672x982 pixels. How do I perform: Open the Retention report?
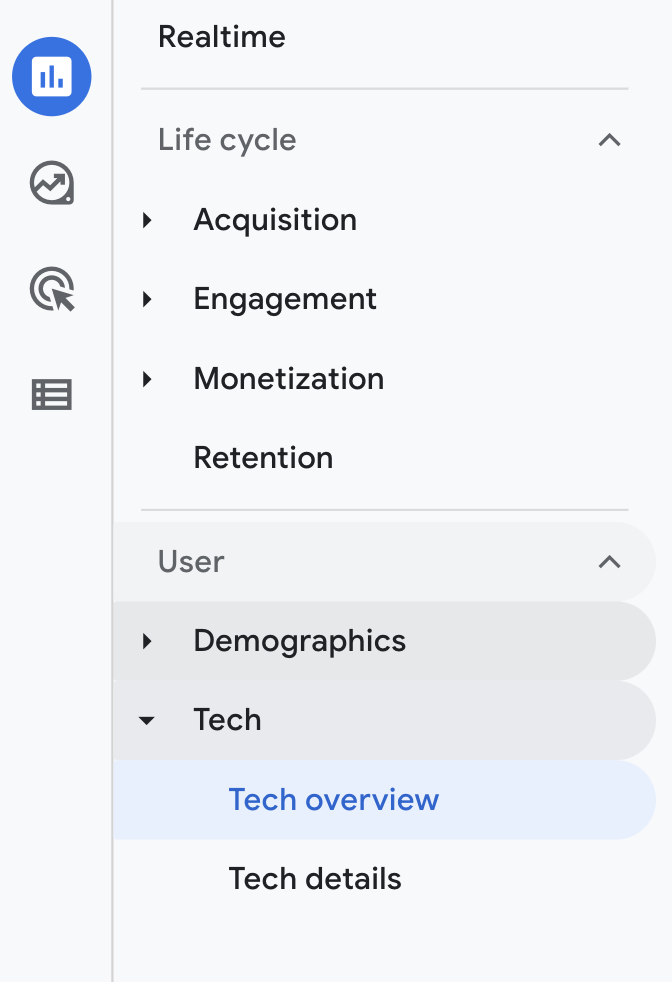coord(263,458)
